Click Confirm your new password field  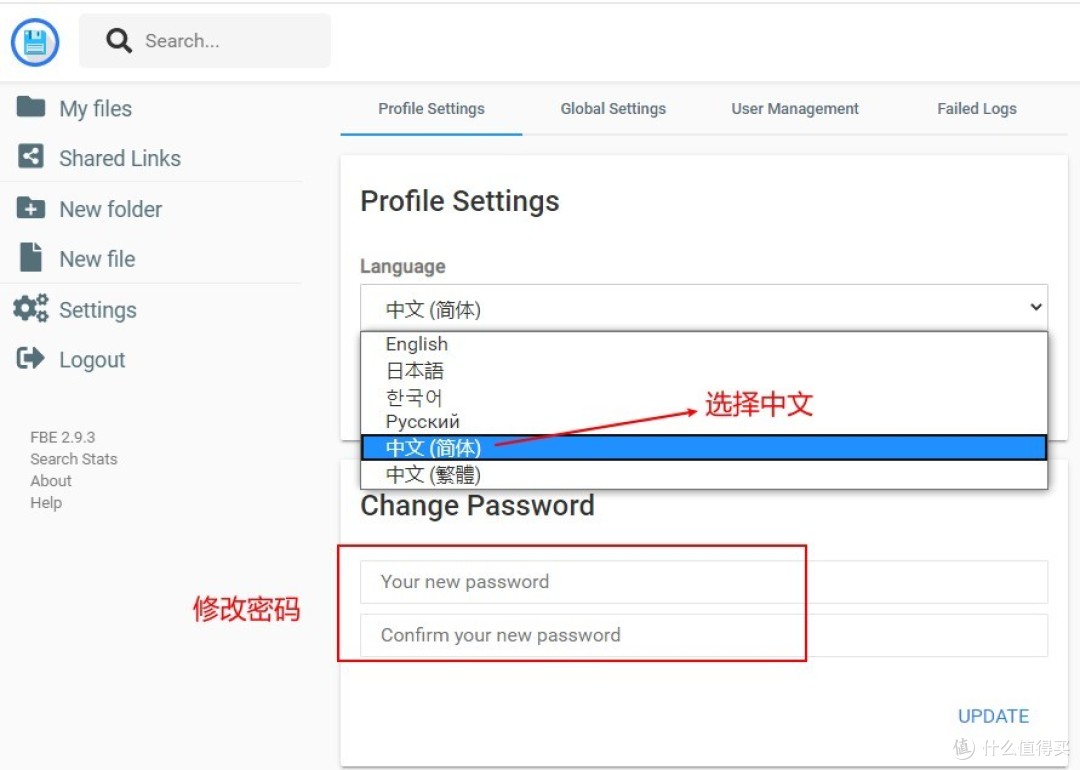point(704,635)
